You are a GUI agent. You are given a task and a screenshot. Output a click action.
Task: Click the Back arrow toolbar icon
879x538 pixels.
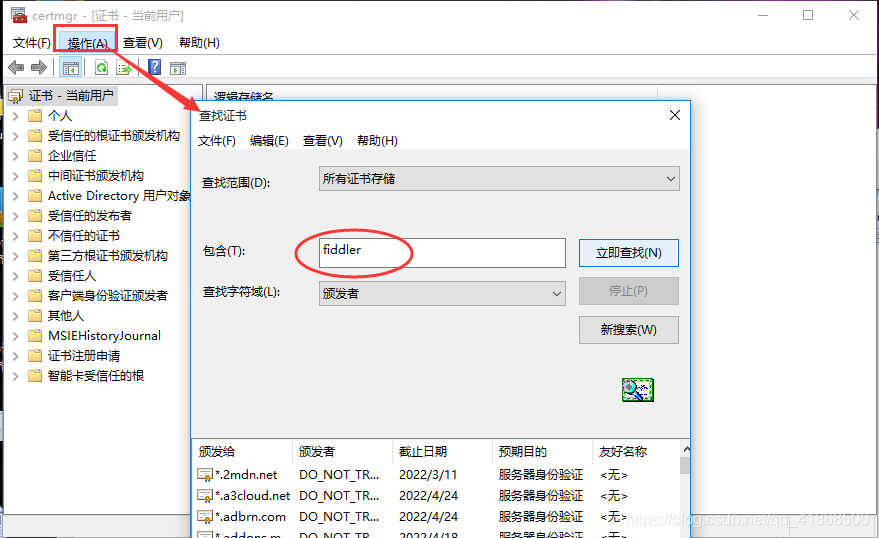(x=16, y=68)
